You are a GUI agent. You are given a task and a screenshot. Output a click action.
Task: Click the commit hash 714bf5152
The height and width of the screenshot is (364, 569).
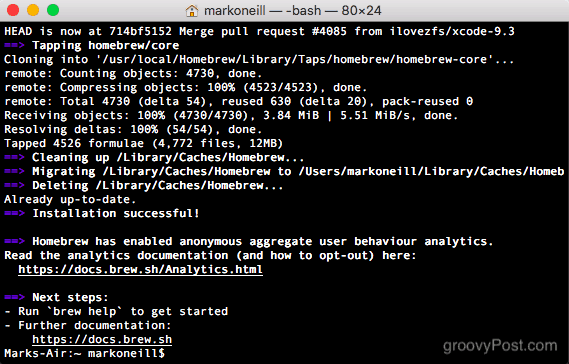[x=140, y=31]
